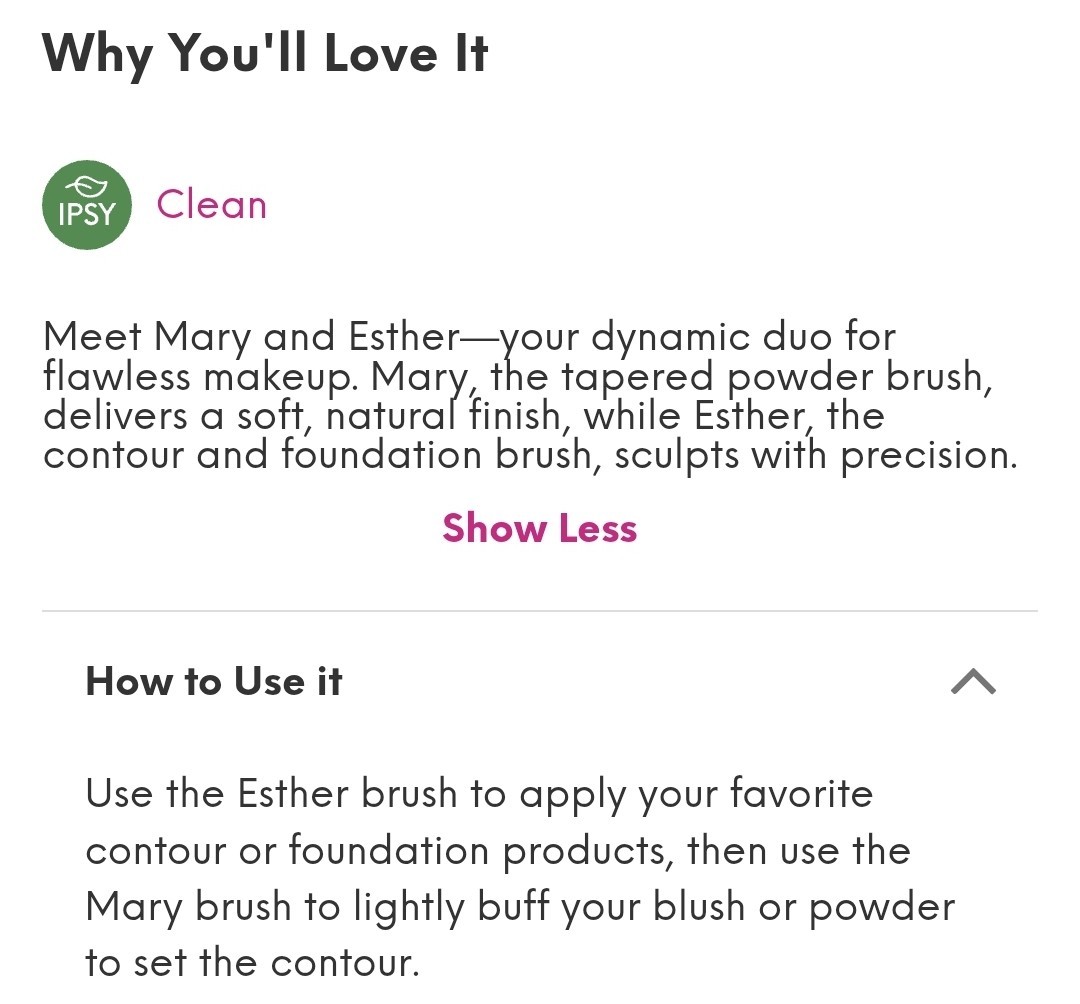The width and height of the screenshot is (1080, 1004).
Task: Collapse the How to Use it section
Action: pos(973,682)
